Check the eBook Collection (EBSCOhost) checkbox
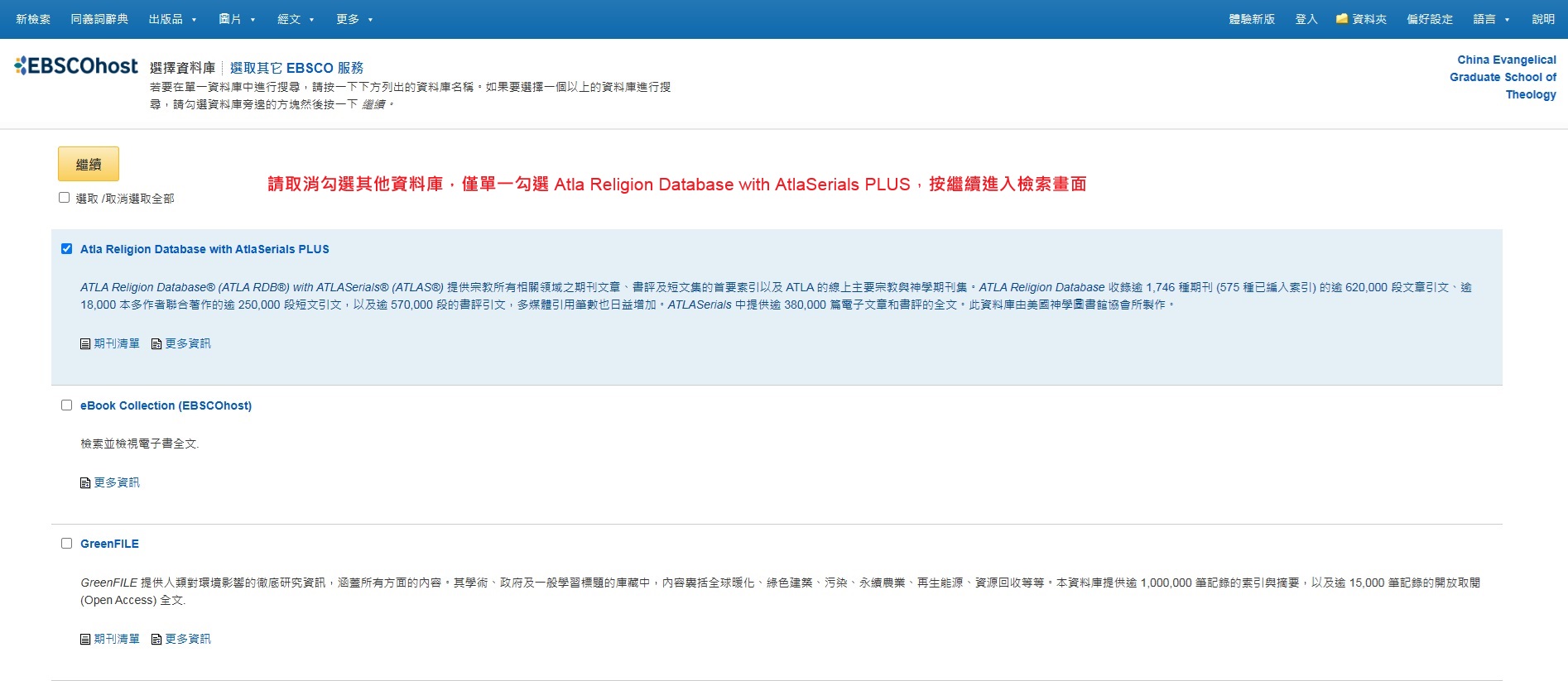Viewport: 1568px width, 681px height. pyautogui.click(x=66, y=405)
